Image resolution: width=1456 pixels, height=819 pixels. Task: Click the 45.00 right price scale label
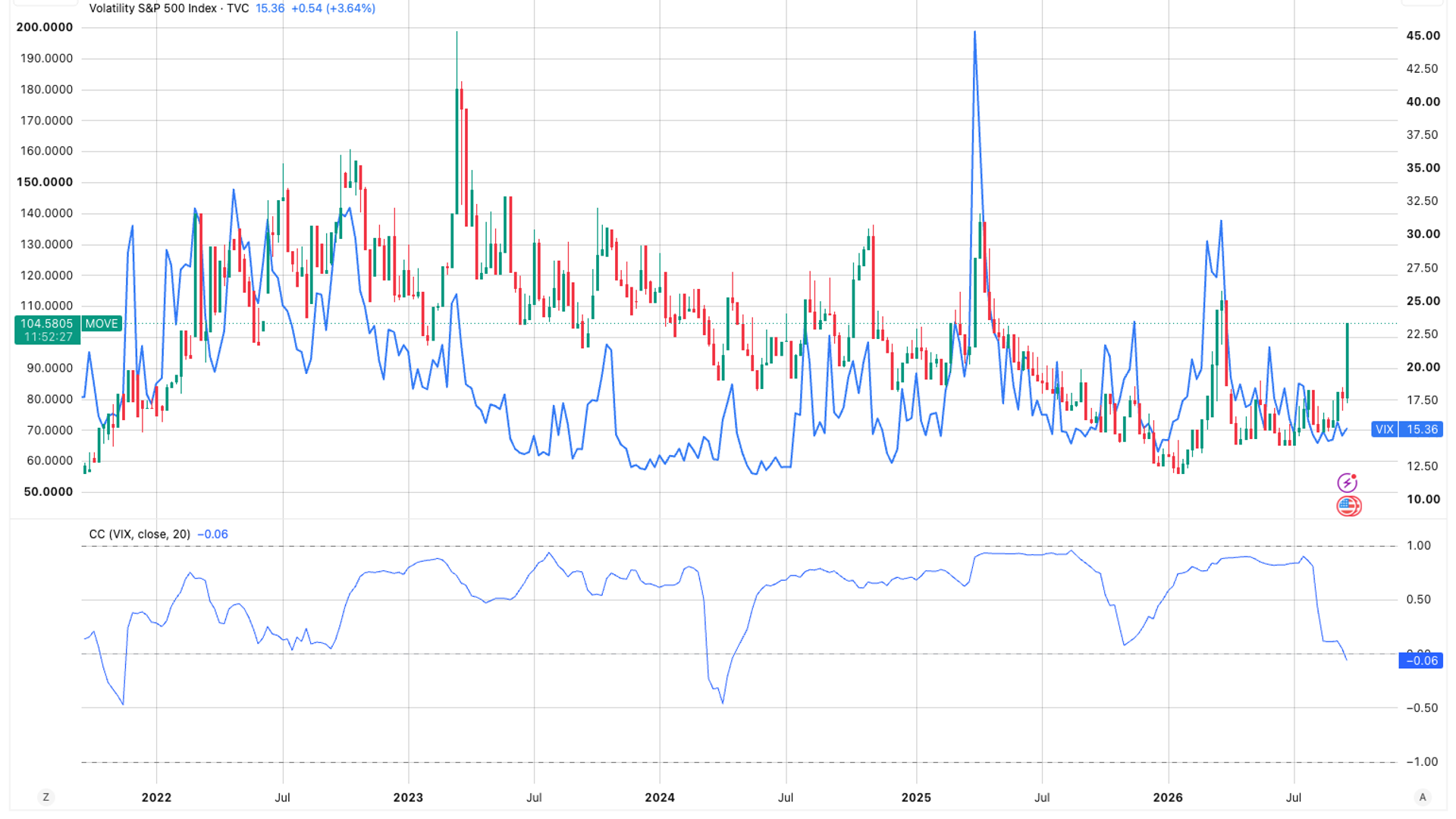click(x=1423, y=36)
